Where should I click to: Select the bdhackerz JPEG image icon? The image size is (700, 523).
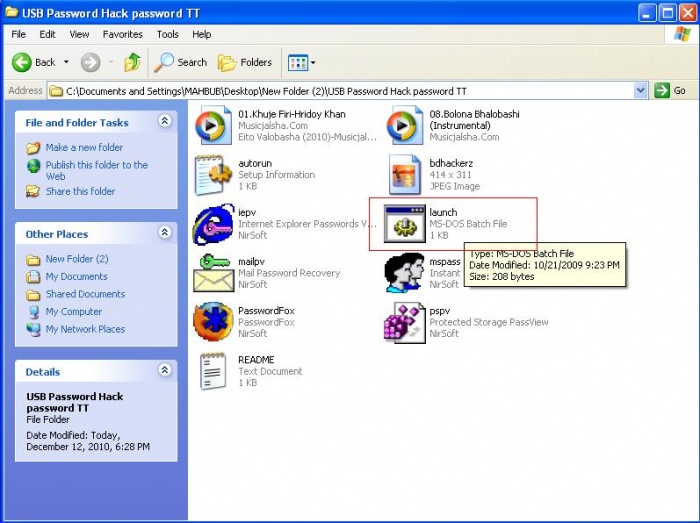(404, 174)
